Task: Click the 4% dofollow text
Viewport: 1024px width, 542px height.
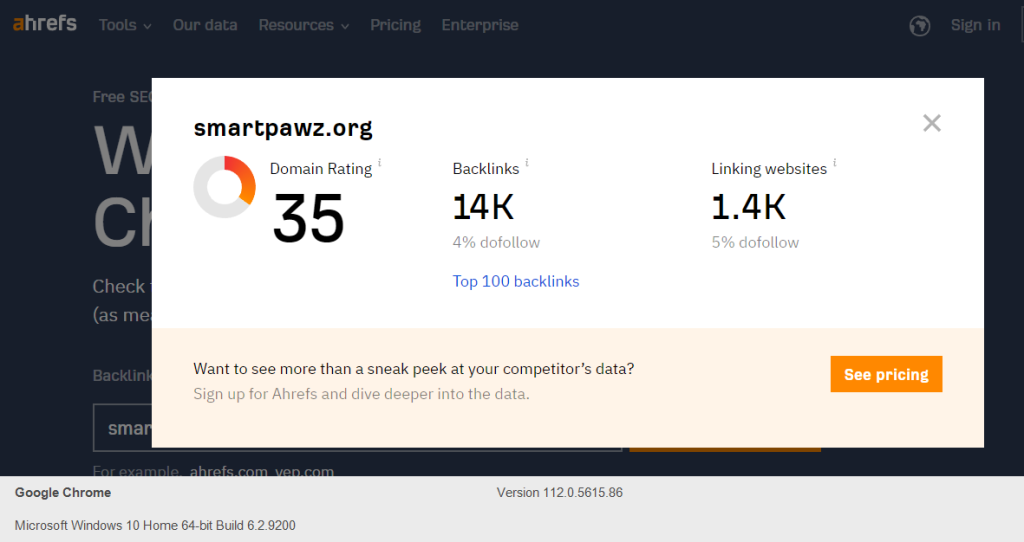Action: pyautogui.click(x=496, y=242)
